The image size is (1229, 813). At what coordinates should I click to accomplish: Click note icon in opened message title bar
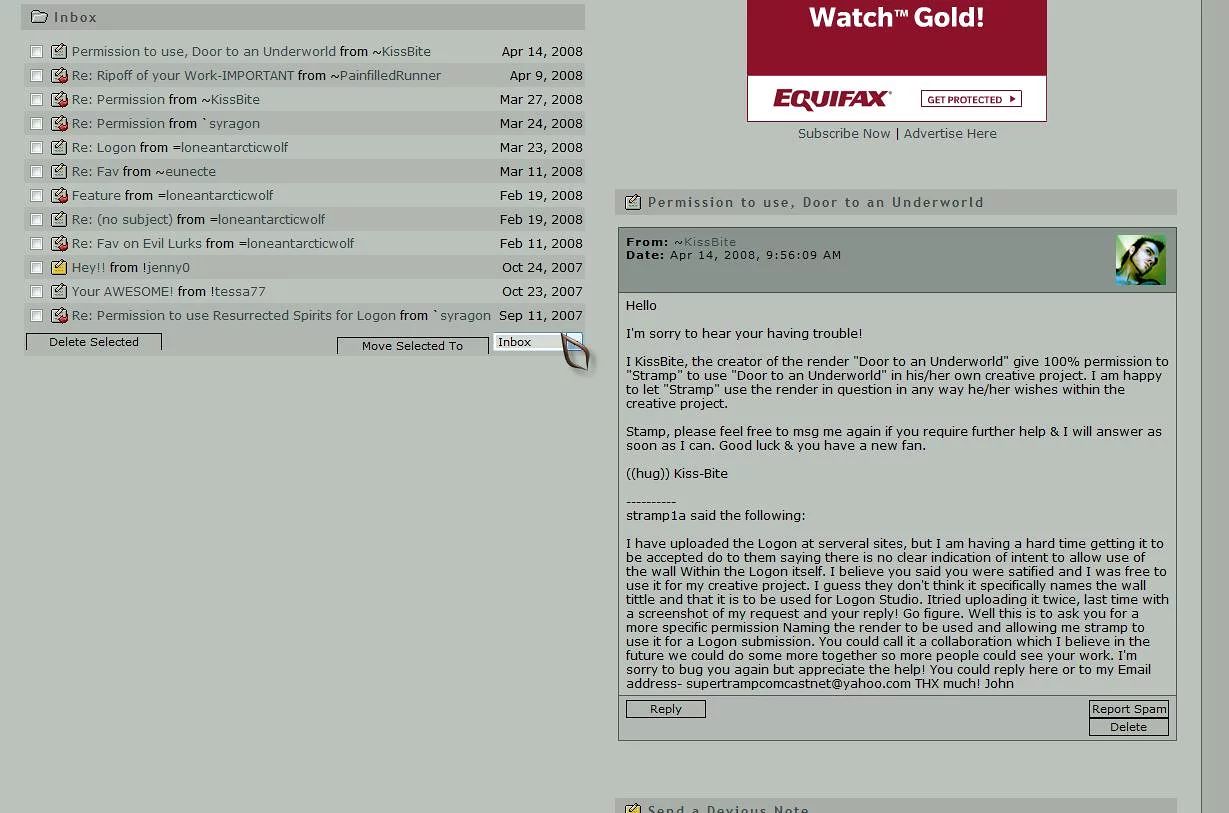coord(632,203)
